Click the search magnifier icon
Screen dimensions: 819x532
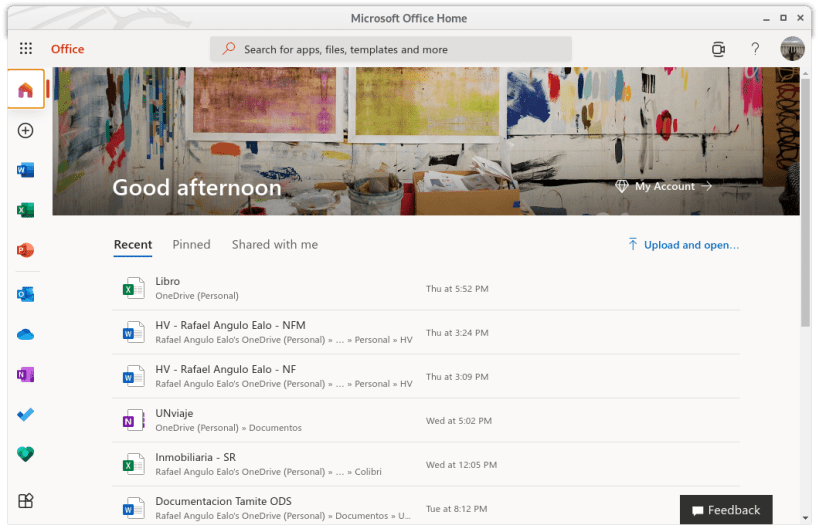tap(229, 49)
